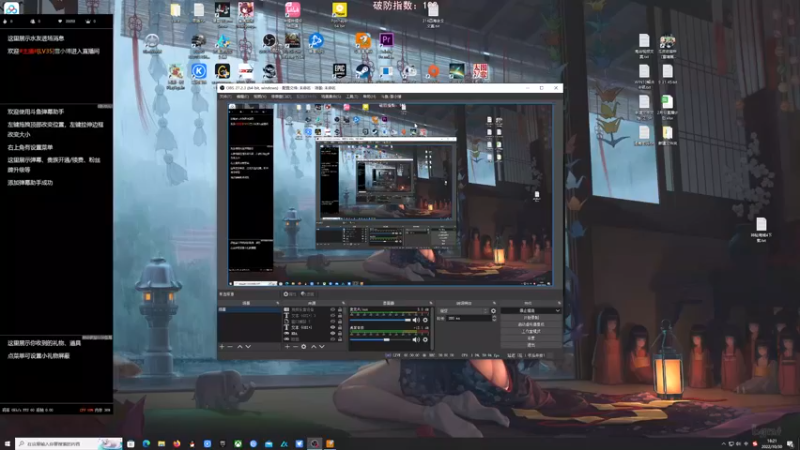Open the Edit menu in OBS
This screenshot has width=800, height=450.
242,96
